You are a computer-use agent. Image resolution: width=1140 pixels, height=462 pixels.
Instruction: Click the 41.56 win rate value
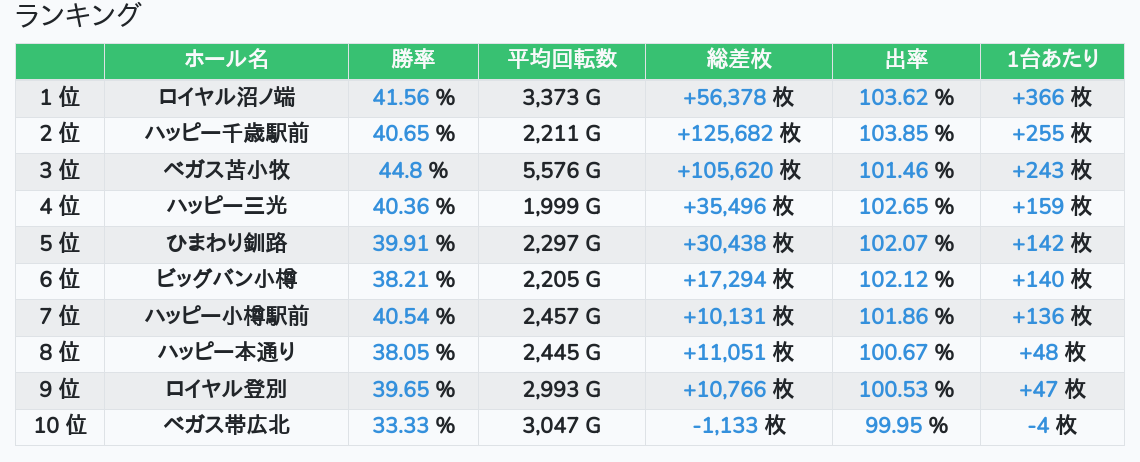401,98
